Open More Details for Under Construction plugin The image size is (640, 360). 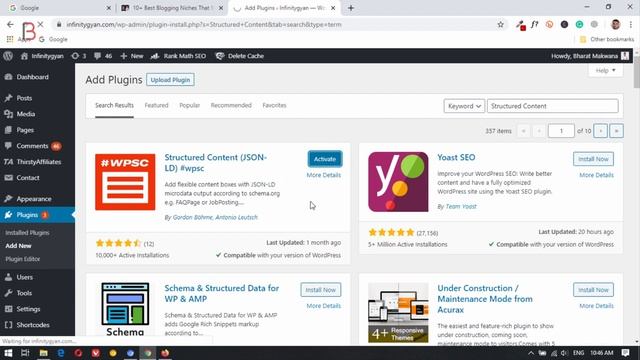596,306
